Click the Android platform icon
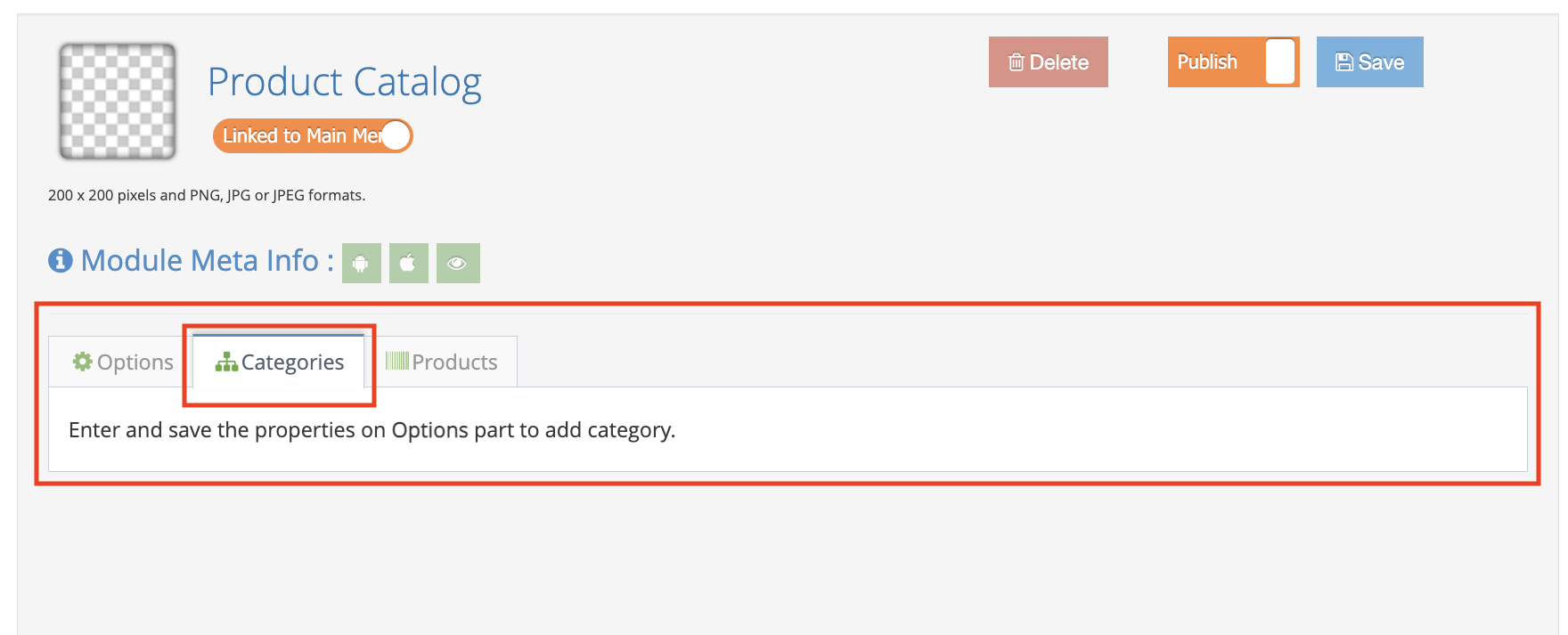 pyautogui.click(x=361, y=263)
